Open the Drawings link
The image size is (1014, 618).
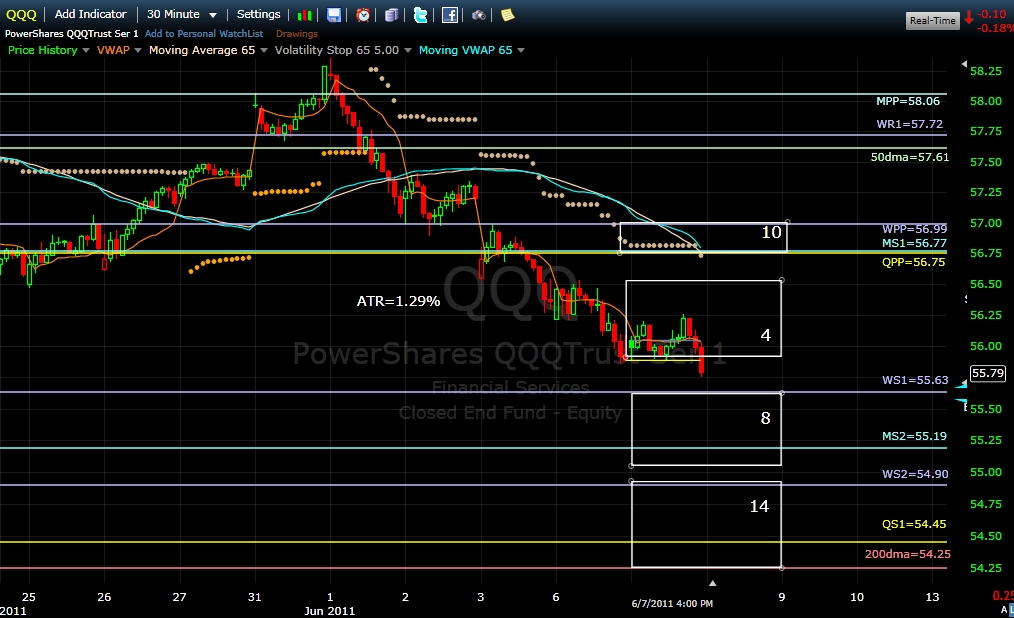click(297, 34)
